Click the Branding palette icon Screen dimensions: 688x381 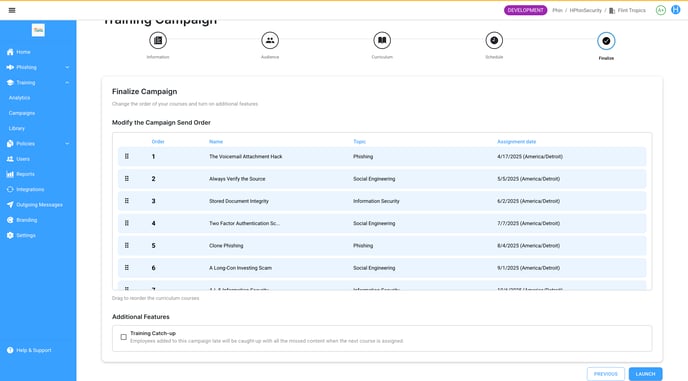pyautogui.click(x=10, y=220)
